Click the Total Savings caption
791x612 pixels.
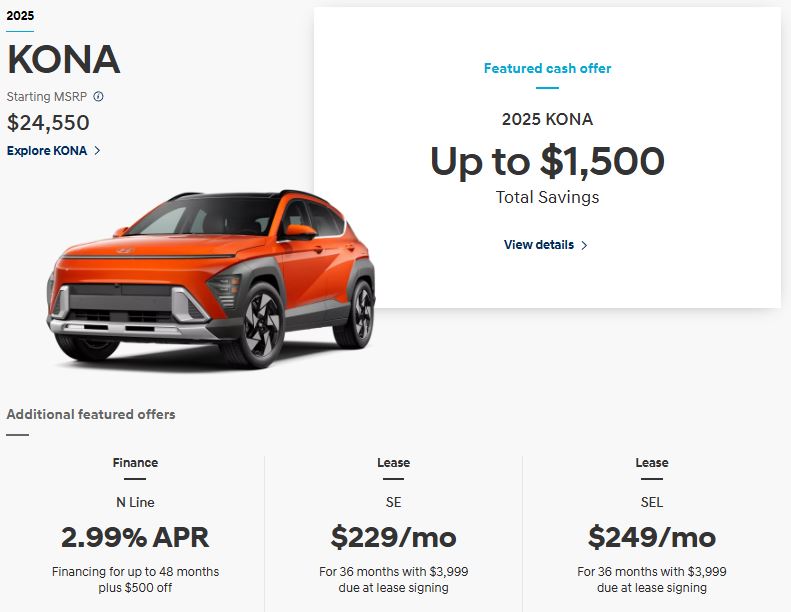click(x=547, y=197)
